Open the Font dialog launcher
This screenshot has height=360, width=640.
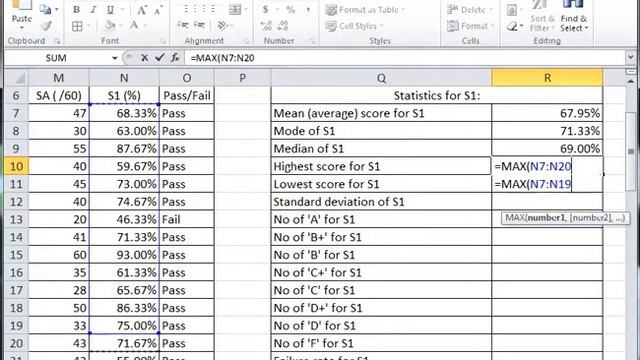pos(163,41)
